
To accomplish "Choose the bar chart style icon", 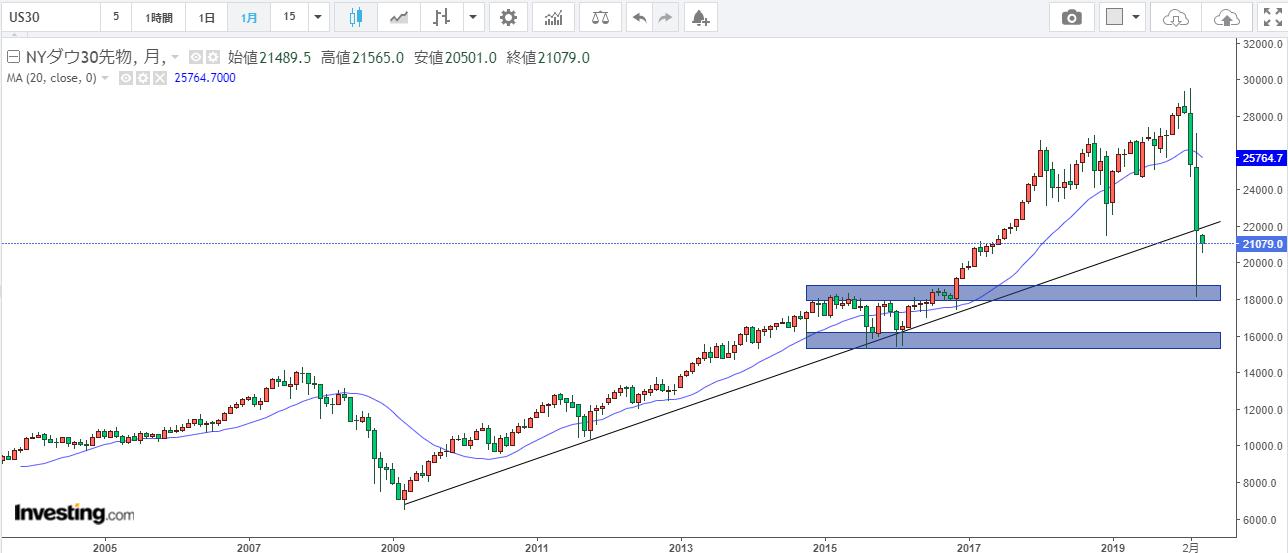I will pyautogui.click(x=441, y=17).
